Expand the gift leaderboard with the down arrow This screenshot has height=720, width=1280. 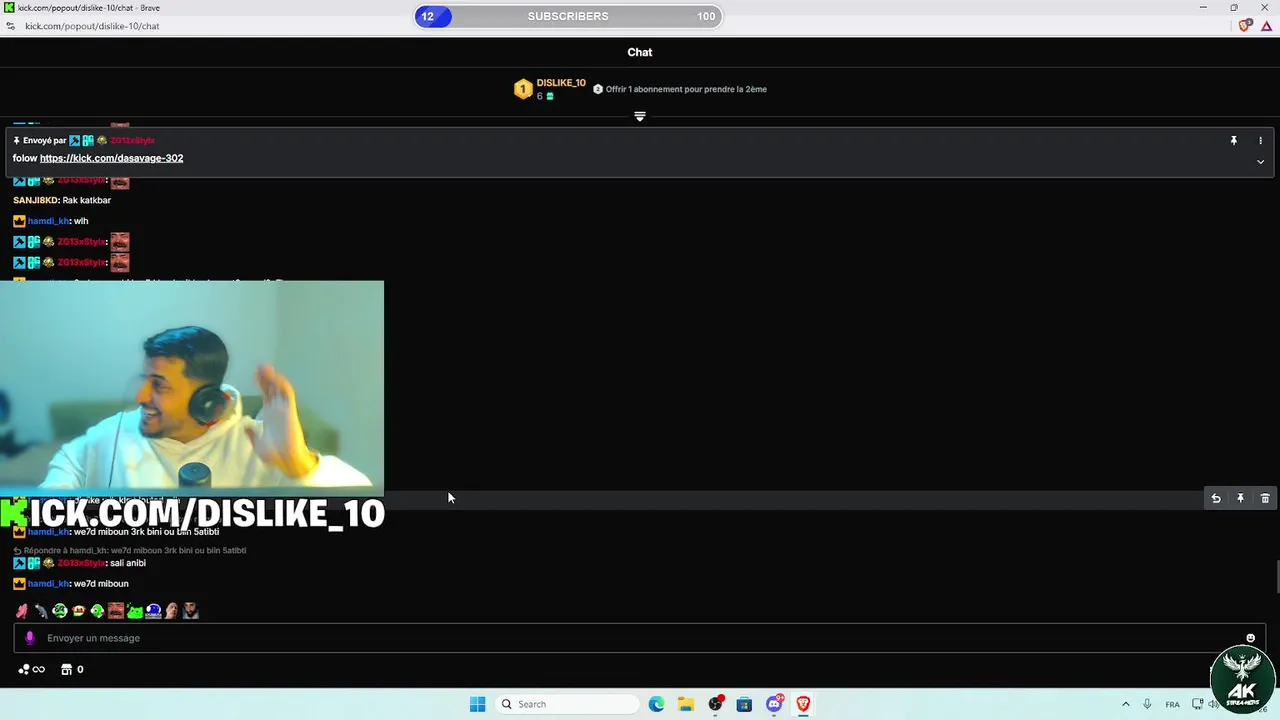640,116
